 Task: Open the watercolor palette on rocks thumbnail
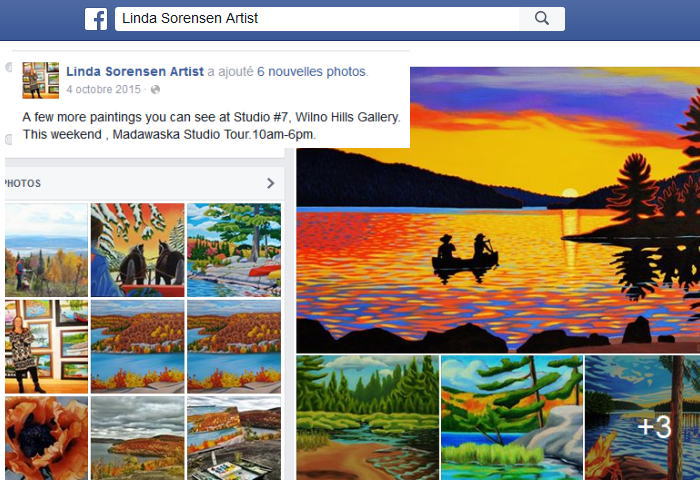234,438
